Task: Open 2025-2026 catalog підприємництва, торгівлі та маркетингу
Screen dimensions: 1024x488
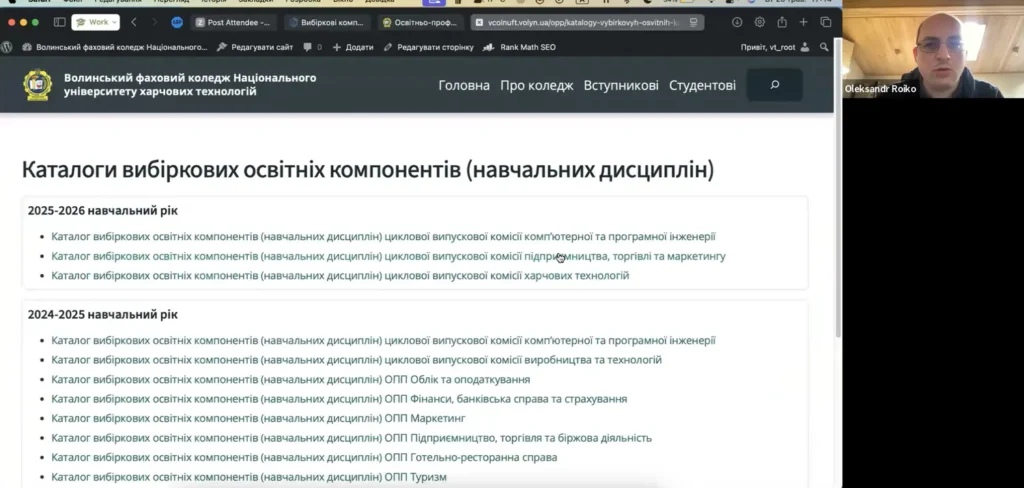Action: [x=389, y=256]
